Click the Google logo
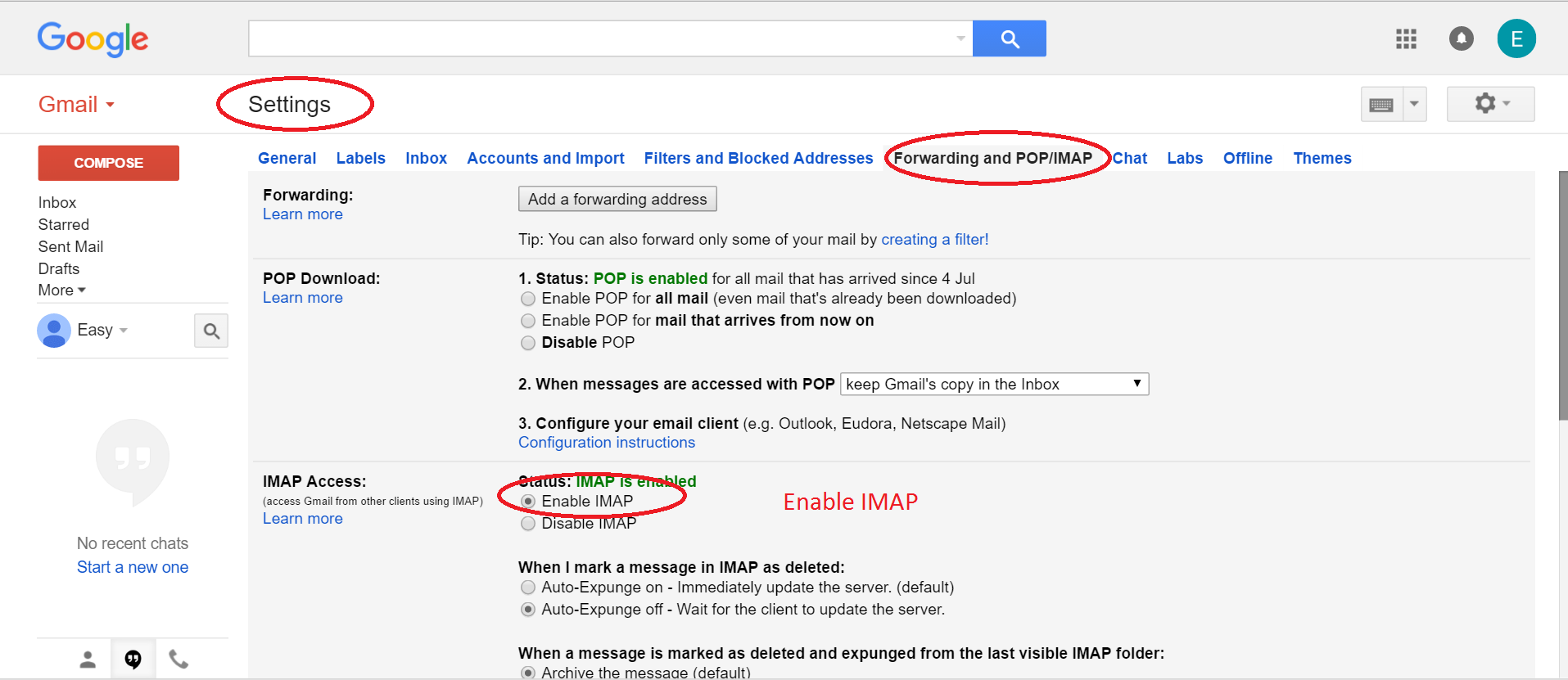 (x=93, y=38)
